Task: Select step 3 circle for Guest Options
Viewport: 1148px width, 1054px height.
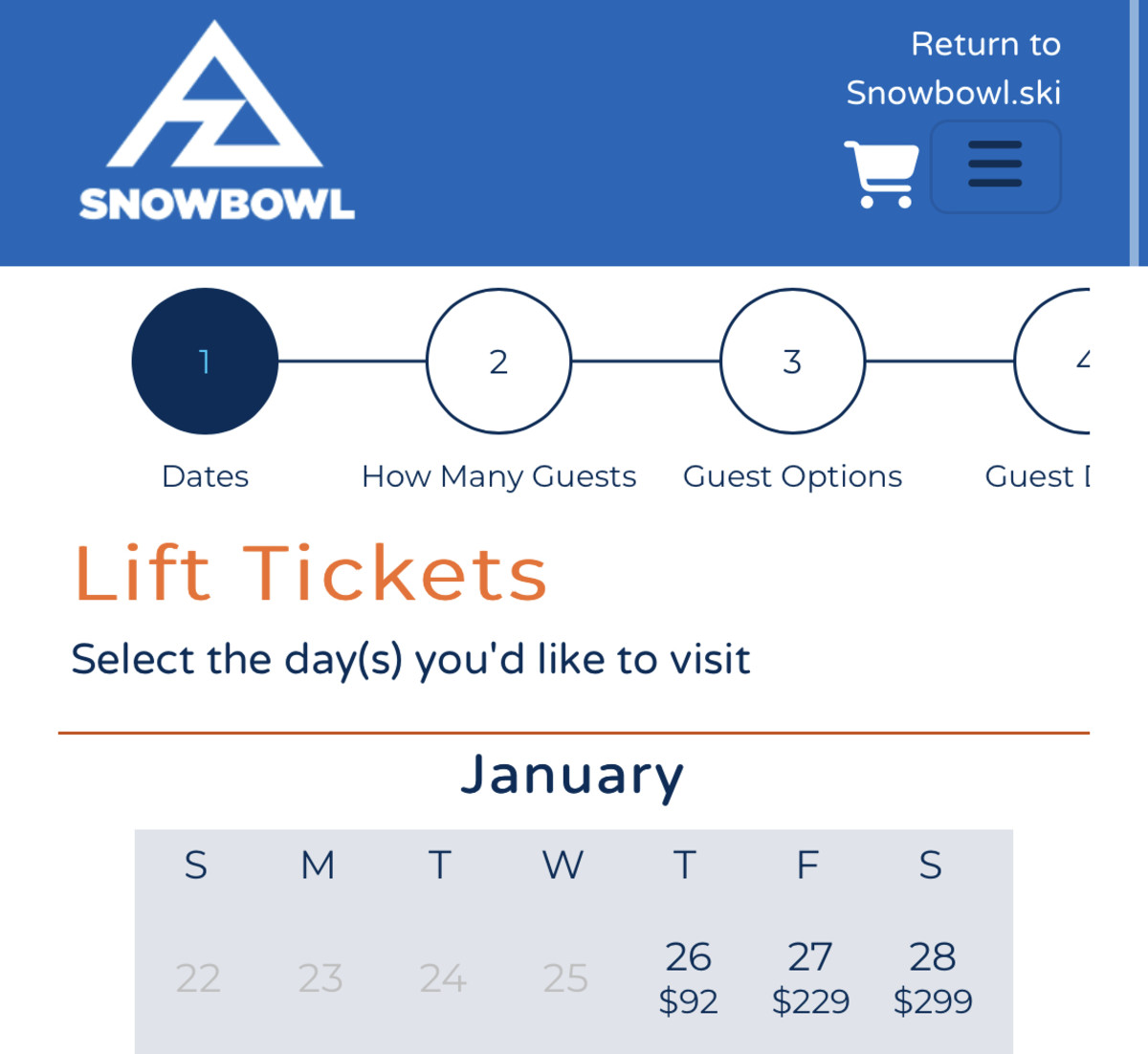Action: (791, 362)
